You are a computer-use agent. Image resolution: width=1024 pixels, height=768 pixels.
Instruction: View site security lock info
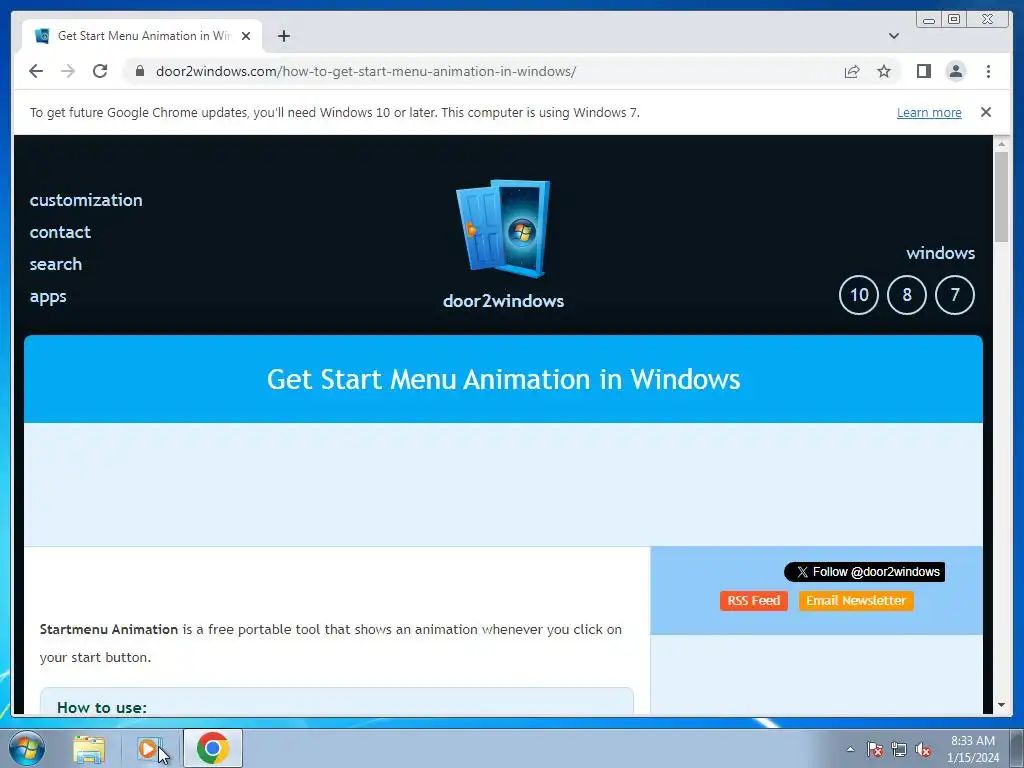coord(139,71)
